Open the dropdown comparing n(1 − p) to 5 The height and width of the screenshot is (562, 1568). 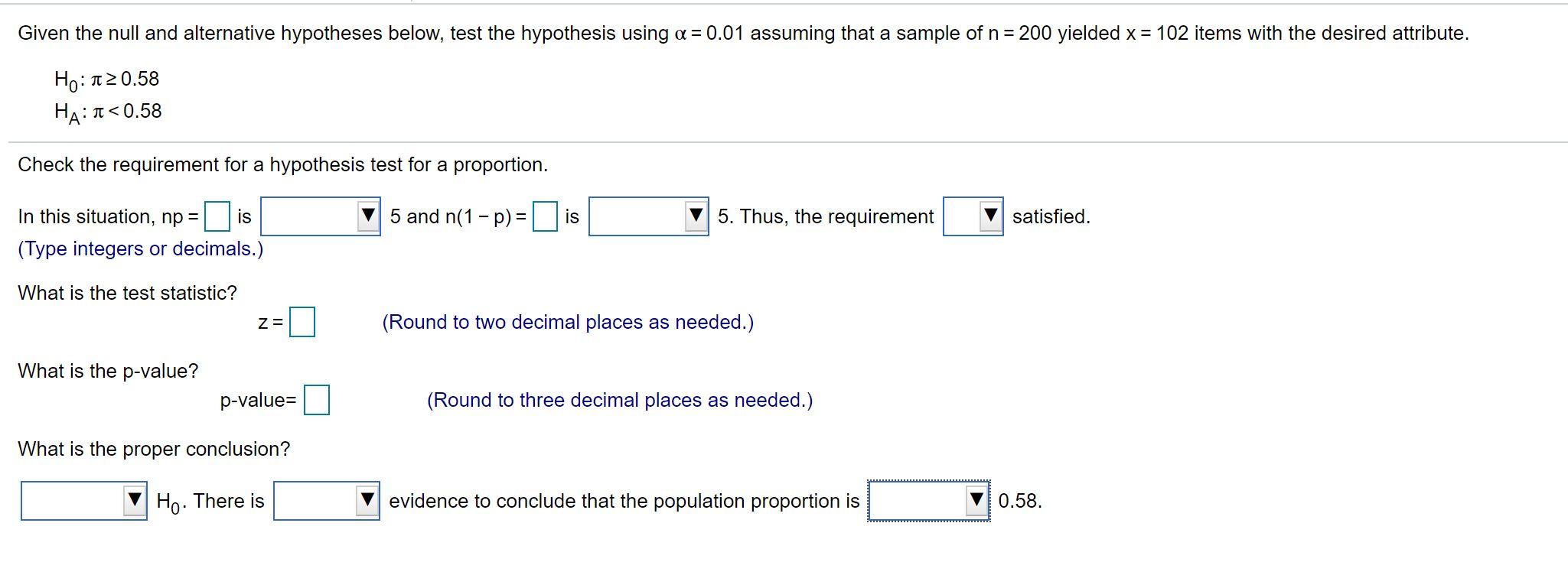[648, 216]
